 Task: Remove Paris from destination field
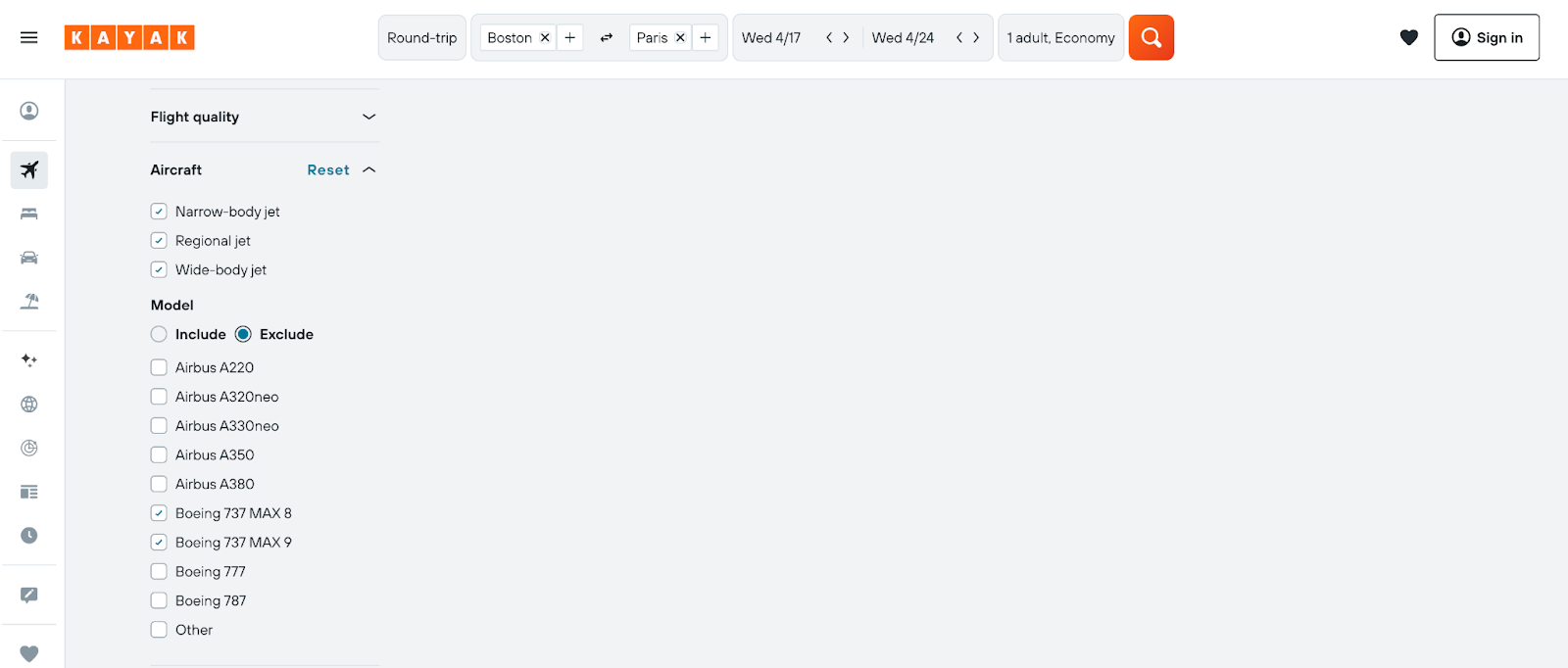coord(680,37)
